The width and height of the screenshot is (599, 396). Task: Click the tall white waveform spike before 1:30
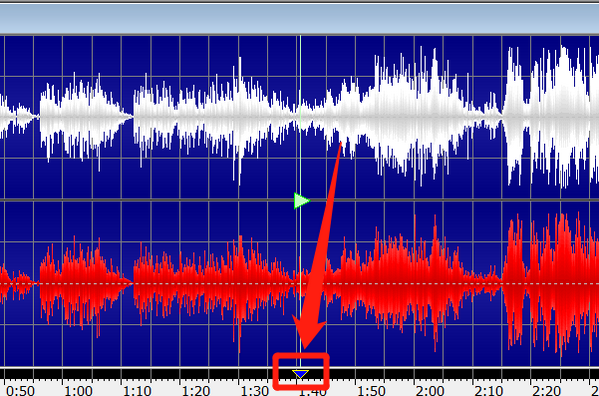(x=240, y=118)
